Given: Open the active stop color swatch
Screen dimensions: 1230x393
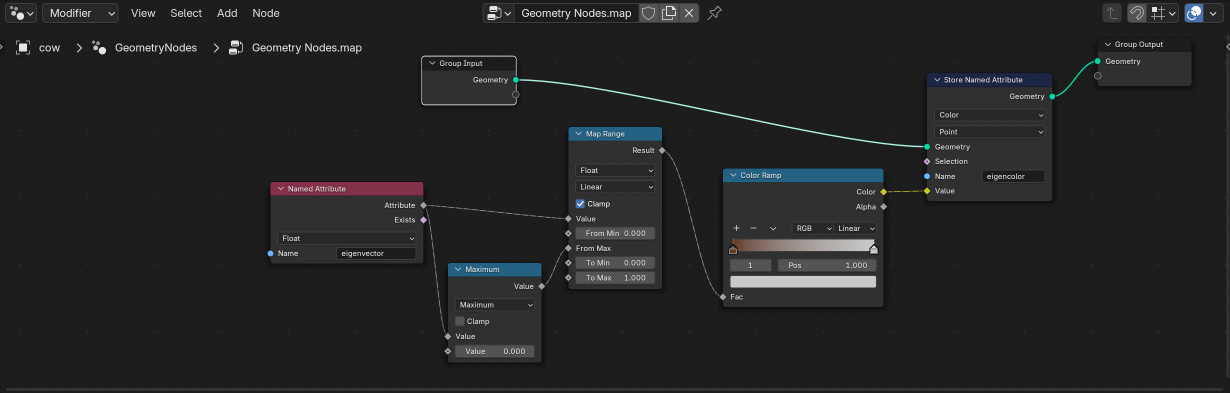Looking at the screenshot, I should [803, 282].
